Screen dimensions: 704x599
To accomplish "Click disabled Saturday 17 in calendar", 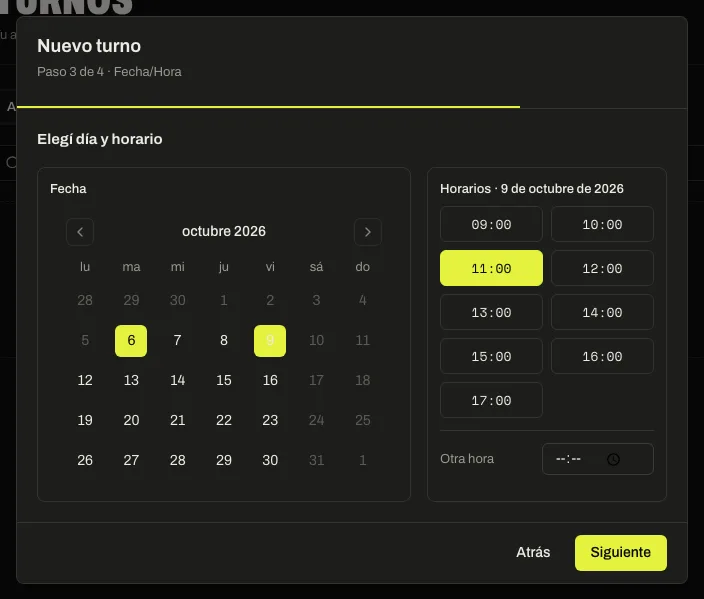I will pos(316,380).
